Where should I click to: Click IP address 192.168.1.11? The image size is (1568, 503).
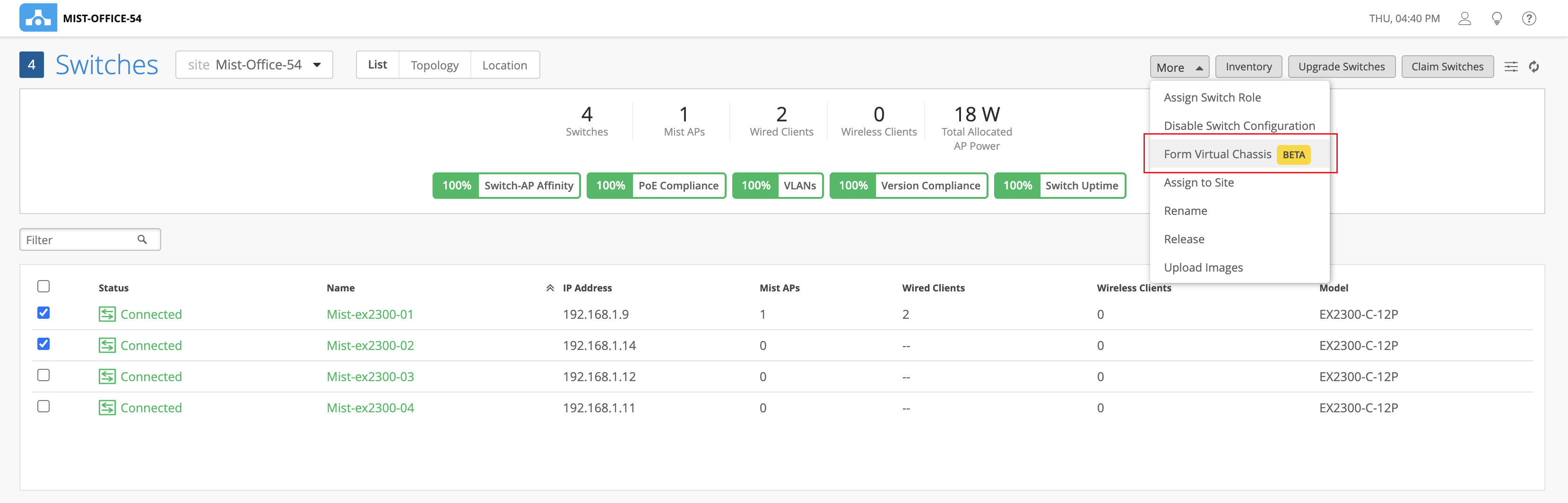(599, 408)
